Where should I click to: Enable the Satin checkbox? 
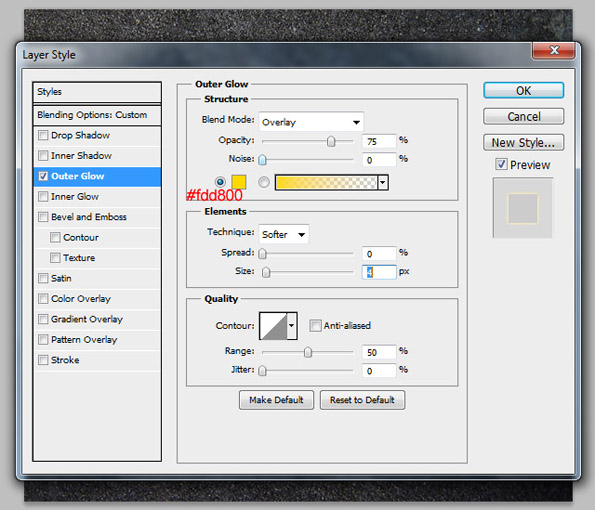click(x=43, y=279)
